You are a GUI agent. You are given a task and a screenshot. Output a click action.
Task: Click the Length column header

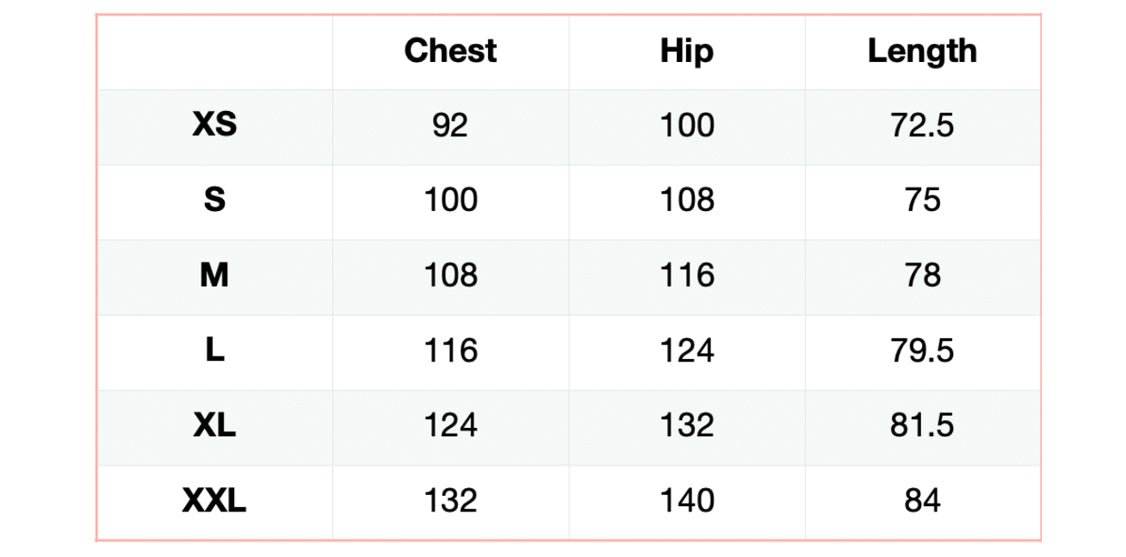click(x=921, y=51)
